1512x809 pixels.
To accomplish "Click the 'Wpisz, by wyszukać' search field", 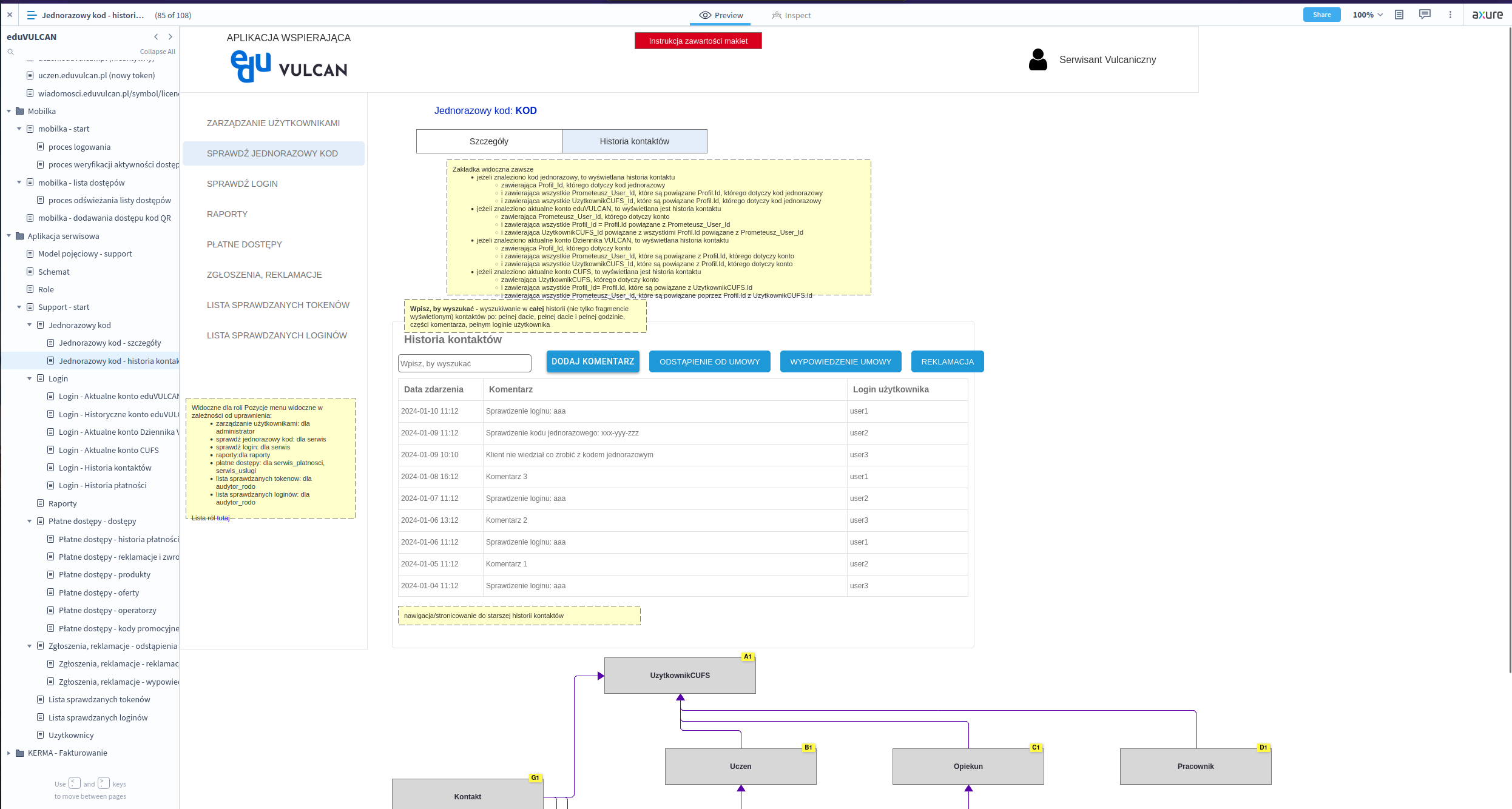I will point(464,363).
